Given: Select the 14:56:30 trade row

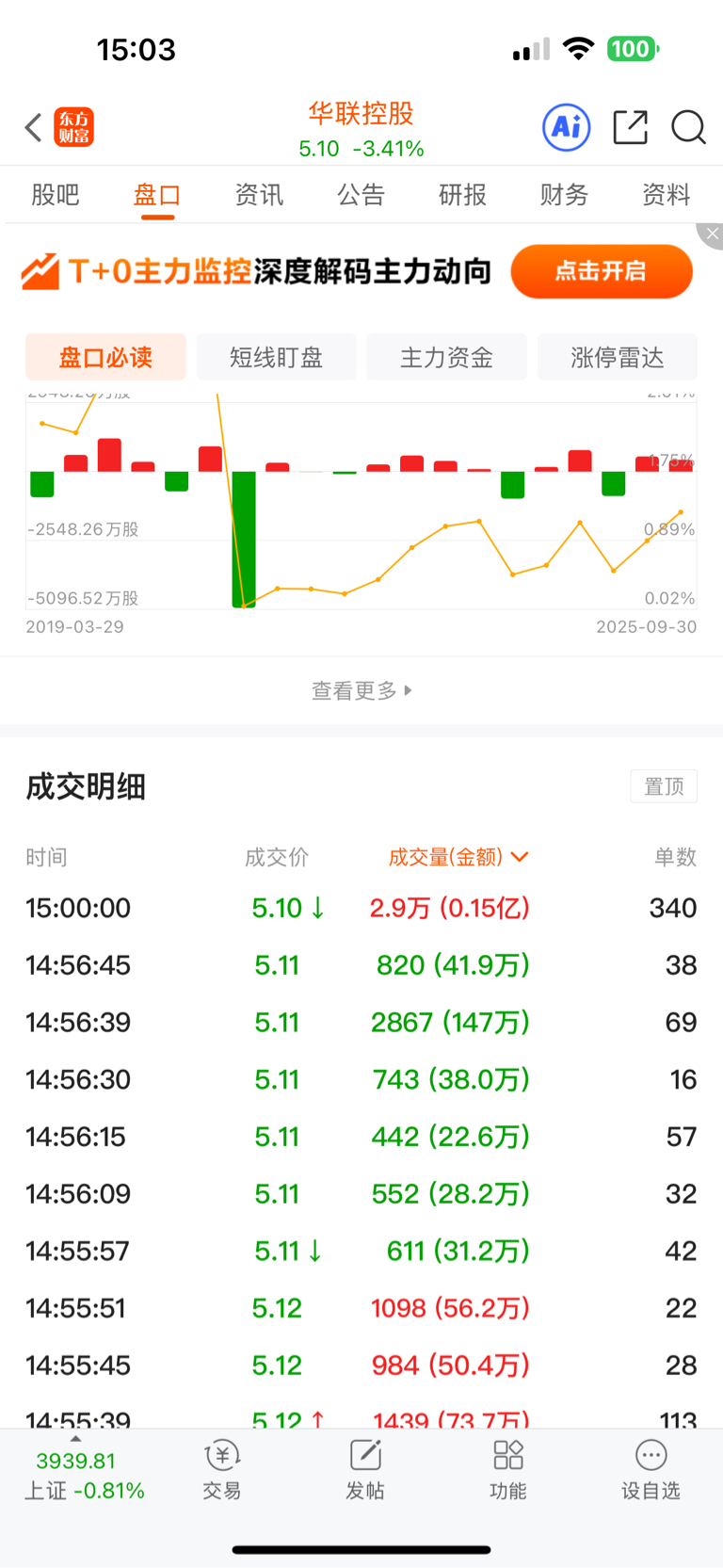Looking at the screenshot, I should (x=361, y=1079).
